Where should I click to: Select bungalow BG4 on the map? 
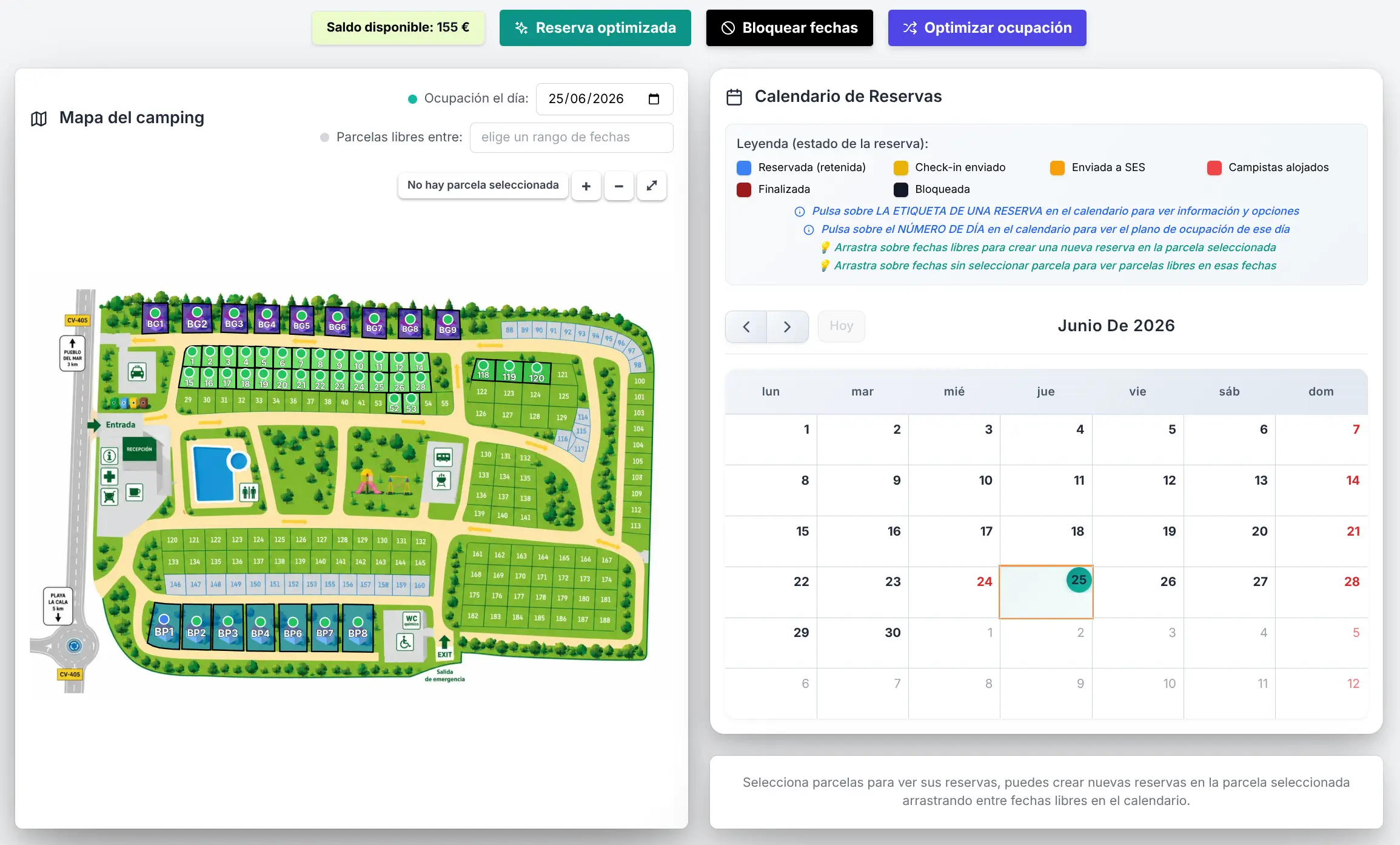(x=267, y=319)
